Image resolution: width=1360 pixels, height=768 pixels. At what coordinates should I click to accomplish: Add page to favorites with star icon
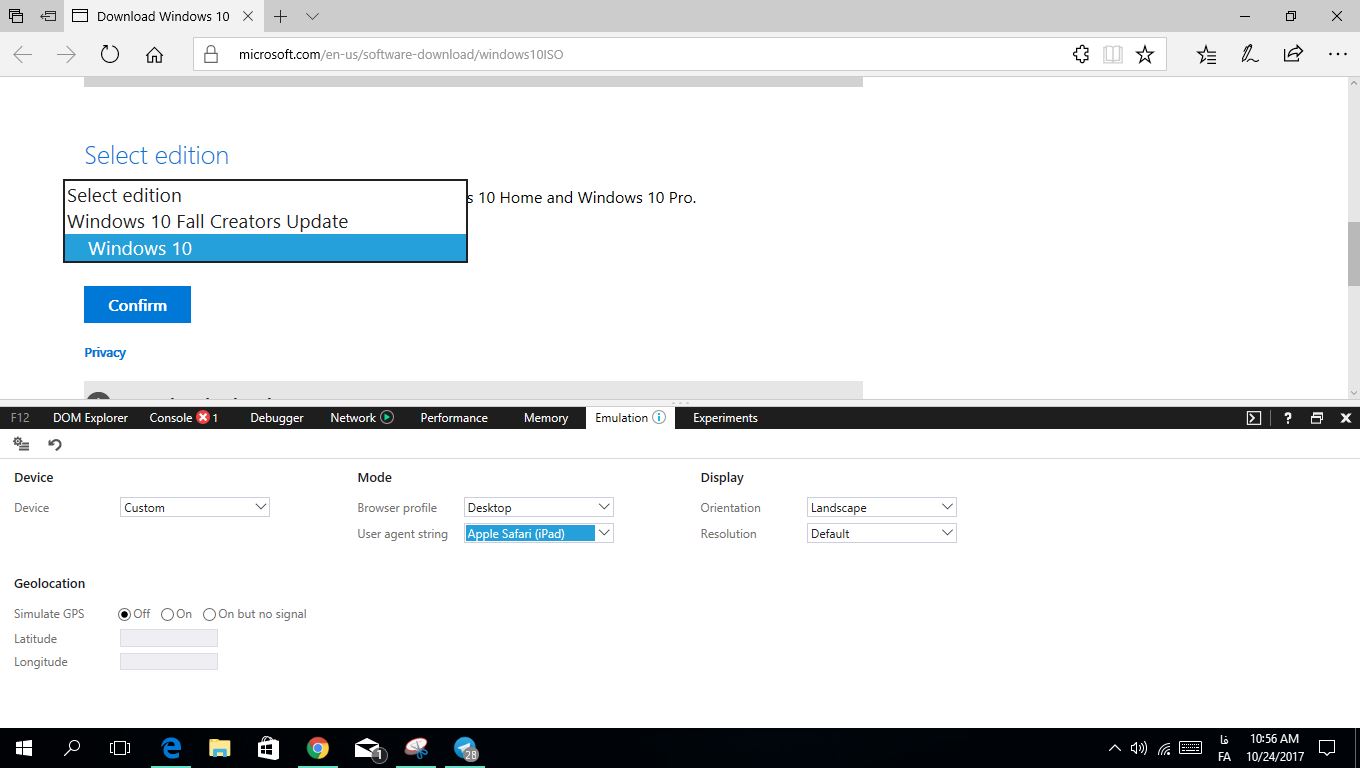pos(1145,54)
